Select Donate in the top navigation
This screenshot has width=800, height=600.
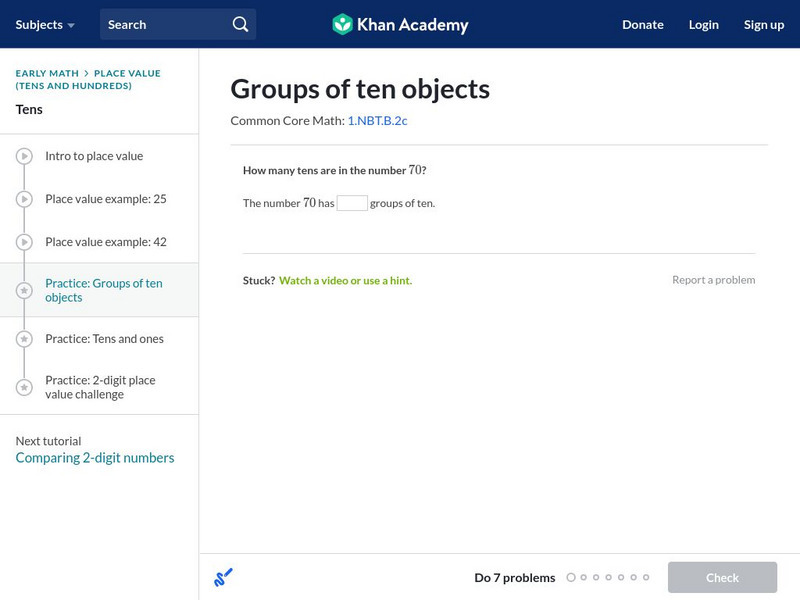[x=642, y=24]
